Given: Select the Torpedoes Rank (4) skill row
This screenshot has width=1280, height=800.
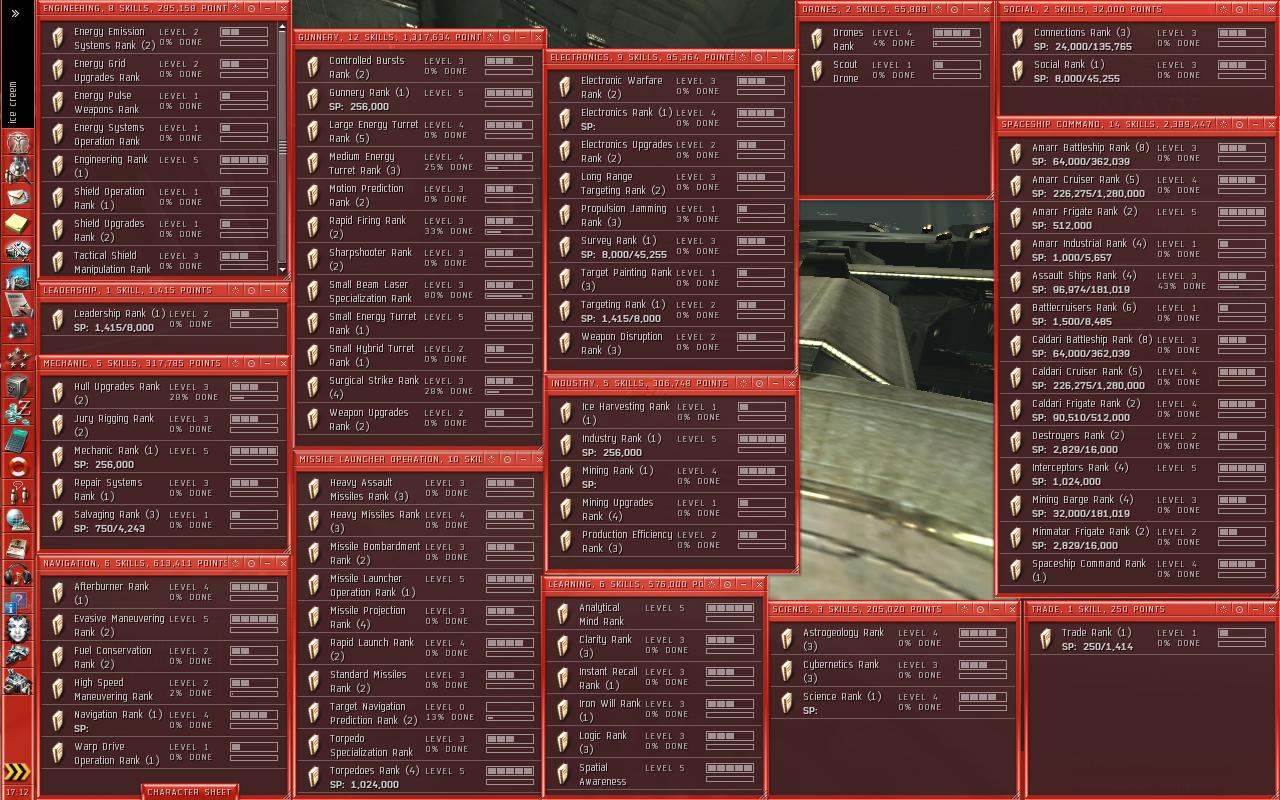Looking at the screenshot, I should pos(421,777).
